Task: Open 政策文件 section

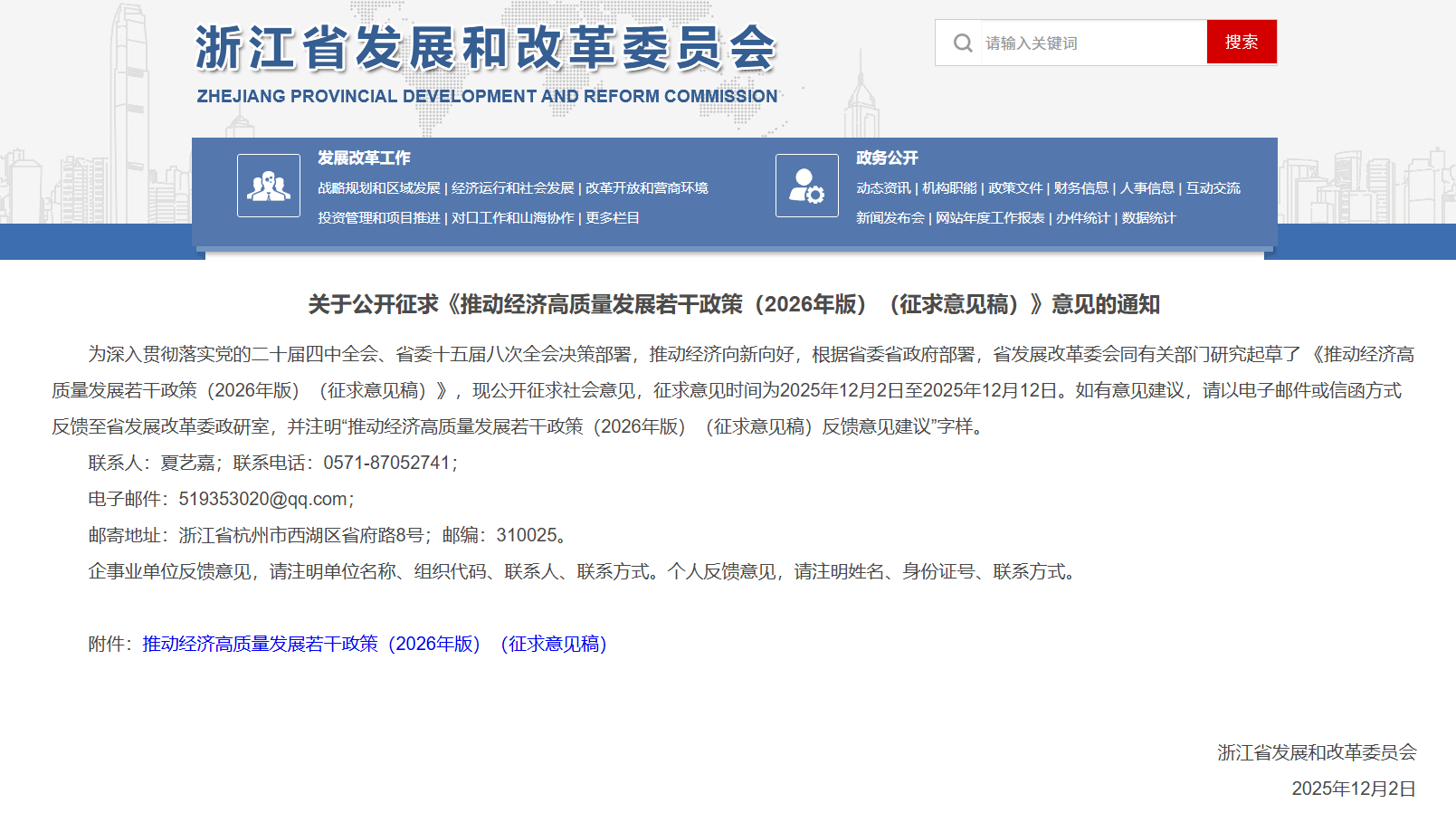Action: [x=1015, y=188]
